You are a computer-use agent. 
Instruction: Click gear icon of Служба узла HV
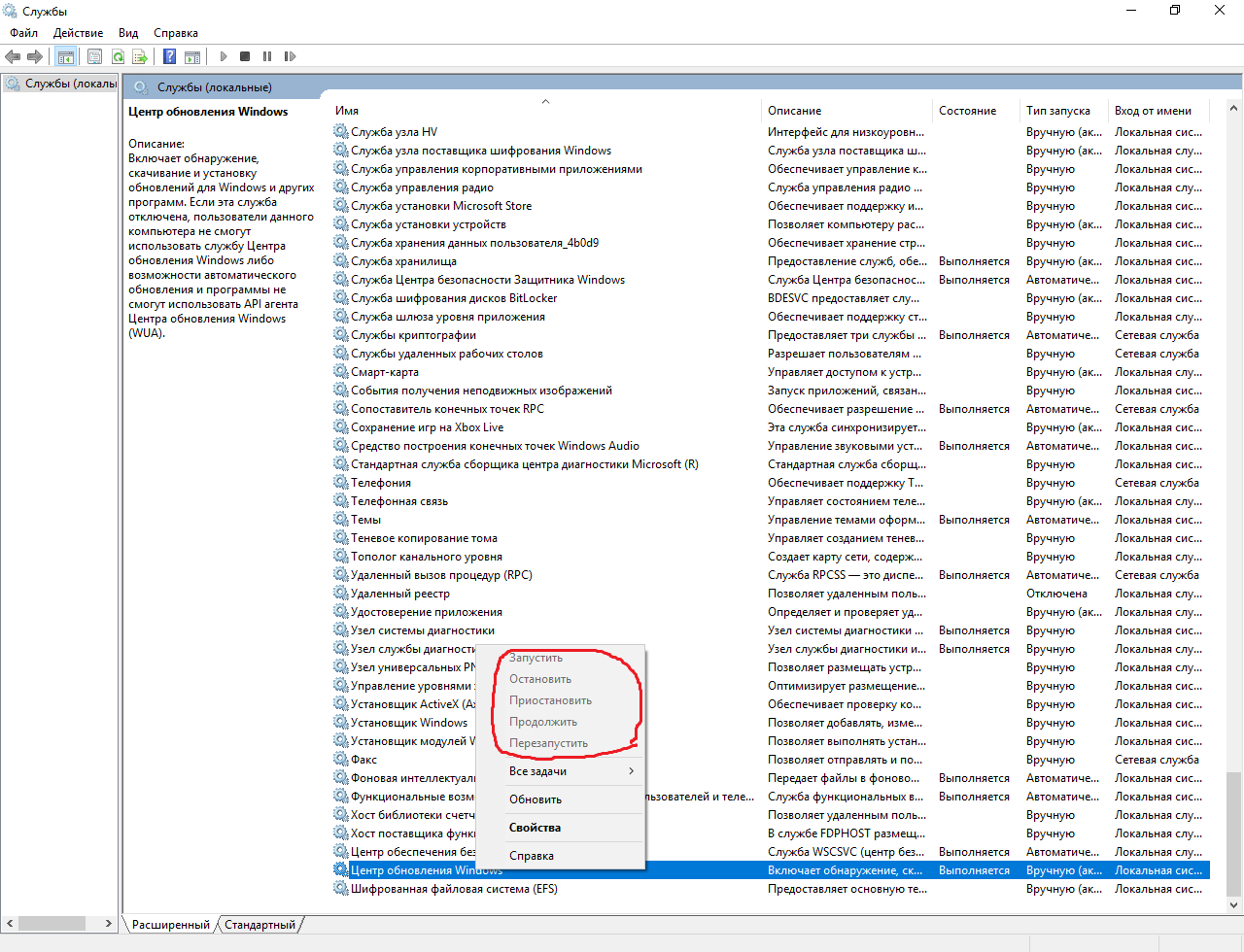pyautogui.click(x=341, y=131)
